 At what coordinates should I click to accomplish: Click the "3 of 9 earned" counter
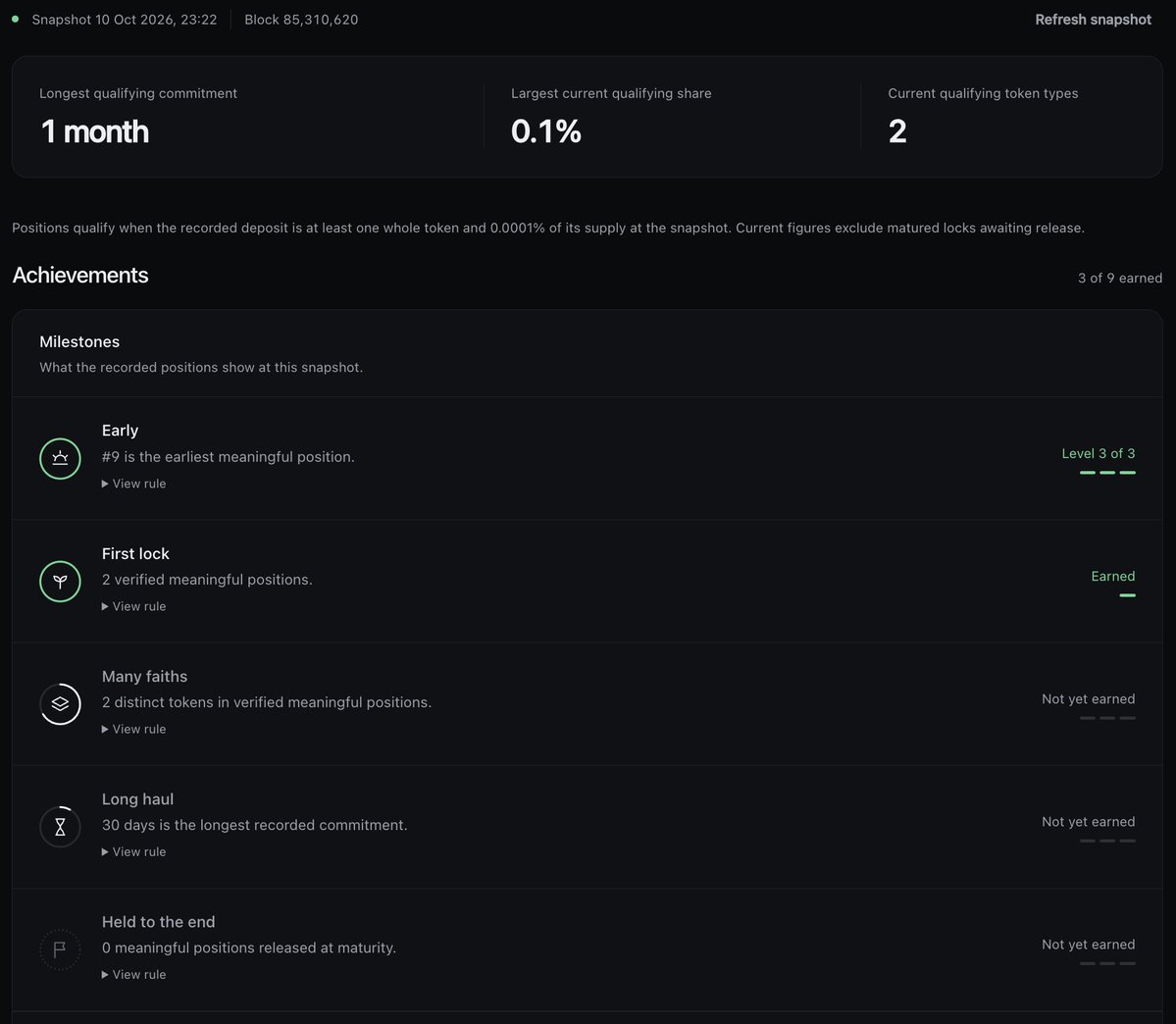(x=1120, y=279)
